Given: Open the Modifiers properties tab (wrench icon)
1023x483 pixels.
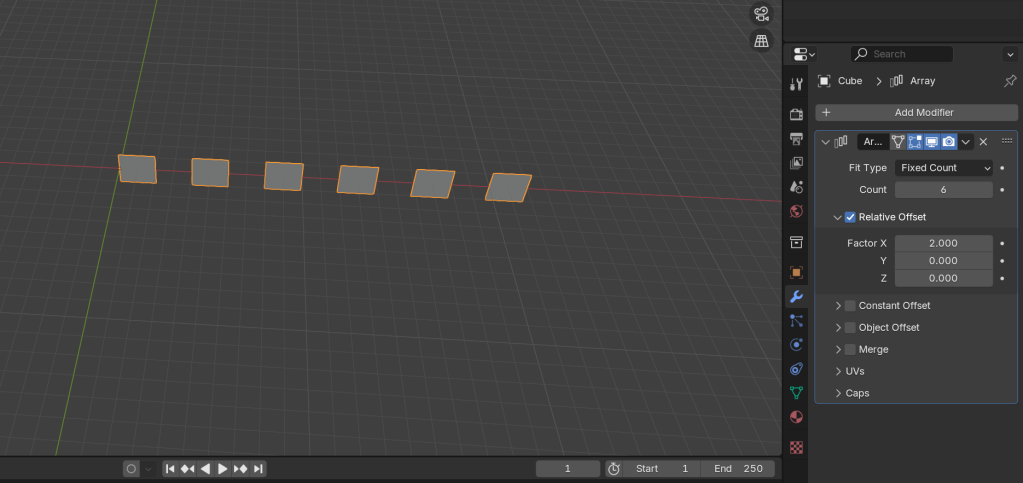Looking at the screenshot, I should pos(796,297).
